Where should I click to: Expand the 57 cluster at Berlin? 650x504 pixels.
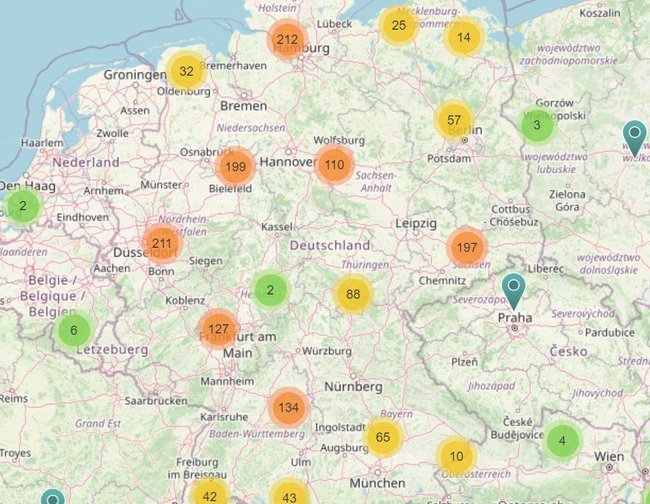click(454, 120)
